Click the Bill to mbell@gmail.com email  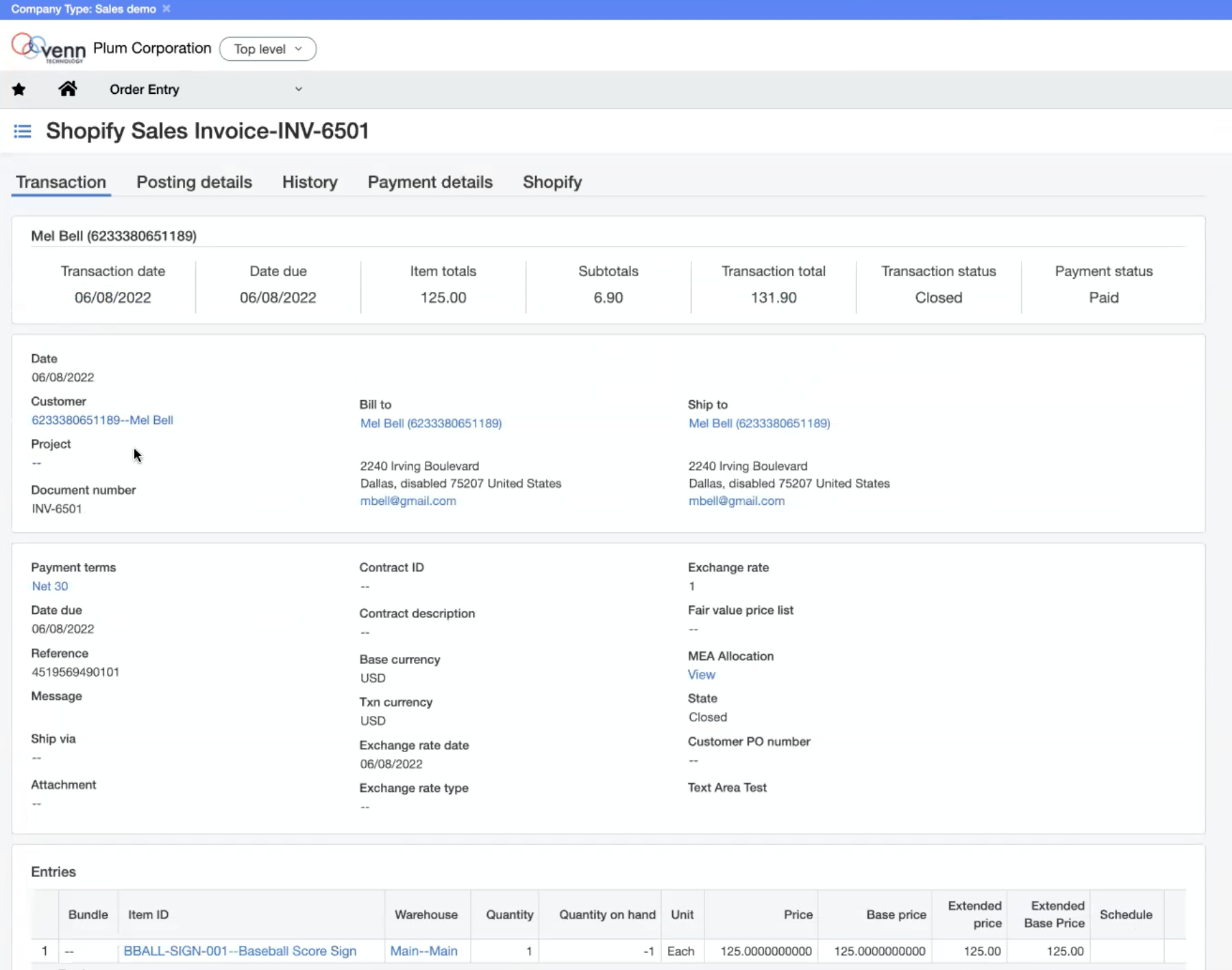[x=408, y=501]
